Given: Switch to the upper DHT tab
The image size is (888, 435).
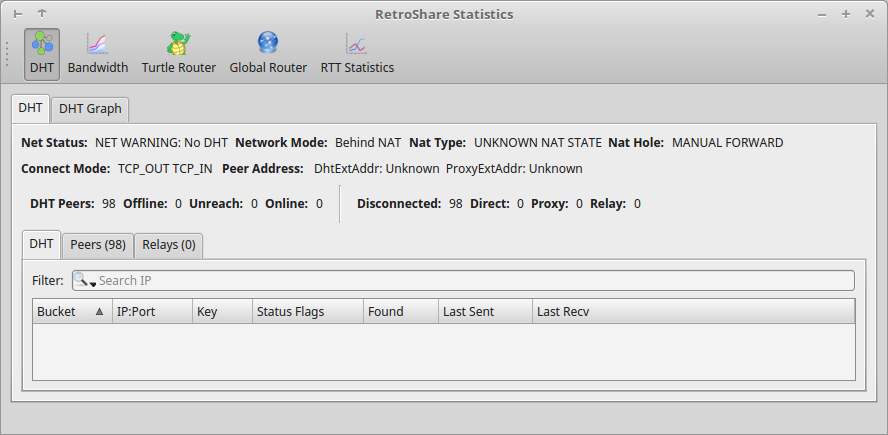Looking at the screenshot, I should (30, 108).
